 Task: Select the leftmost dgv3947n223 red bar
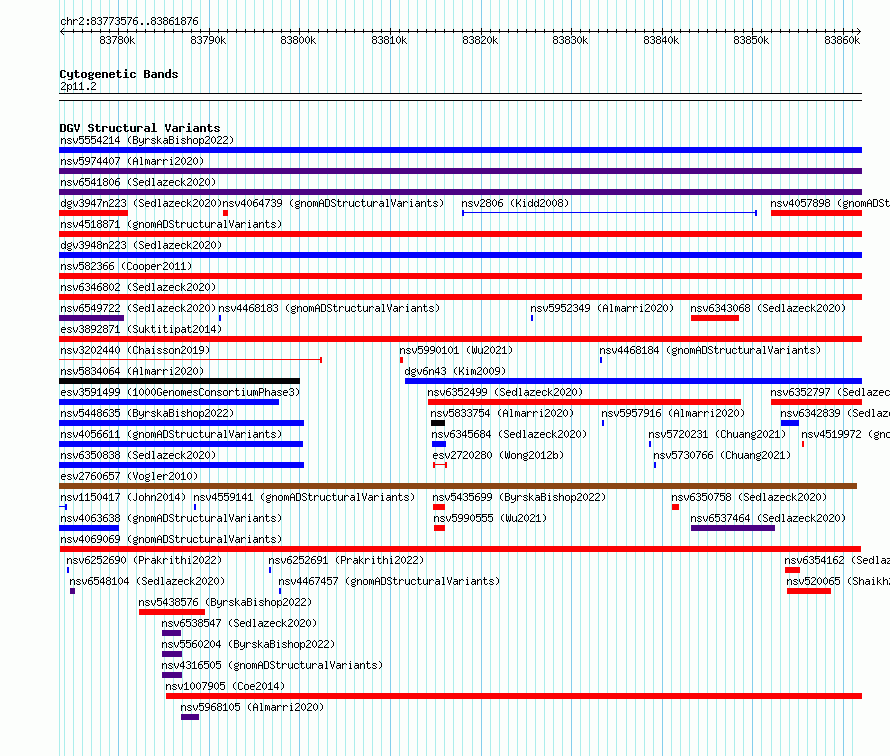point(94,213)
